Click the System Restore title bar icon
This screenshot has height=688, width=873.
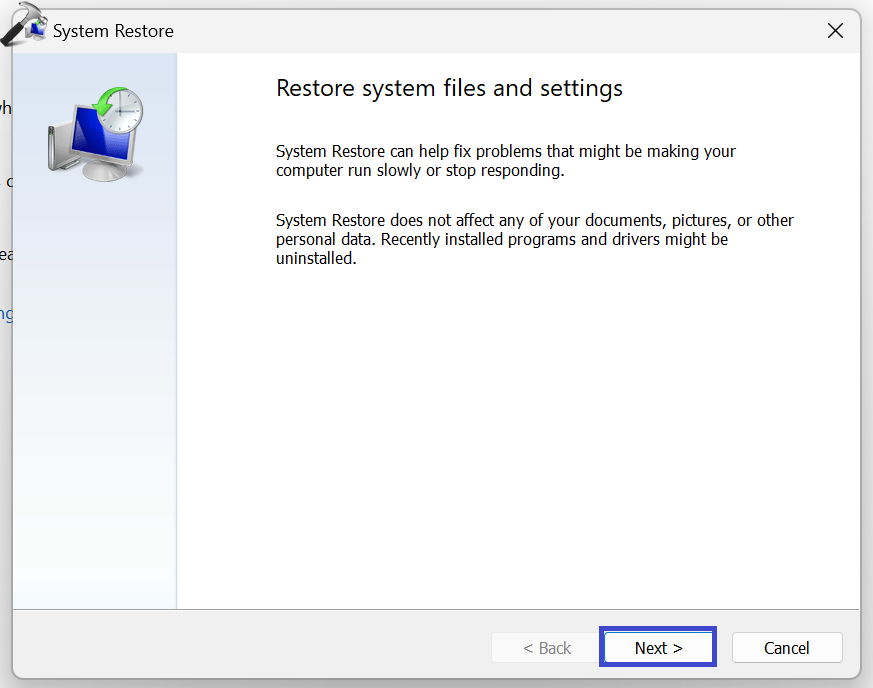coord(38,30)
